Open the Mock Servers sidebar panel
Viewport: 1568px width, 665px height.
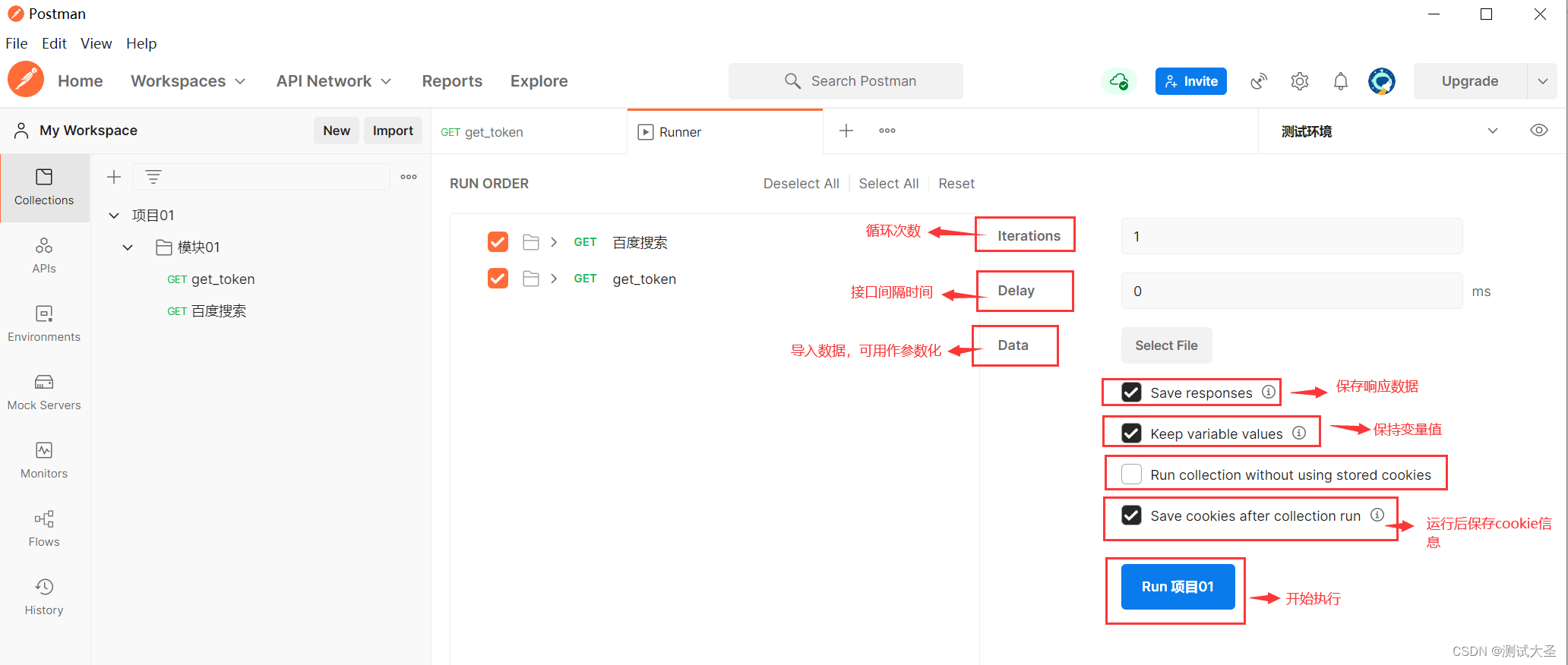coord(44,392)
